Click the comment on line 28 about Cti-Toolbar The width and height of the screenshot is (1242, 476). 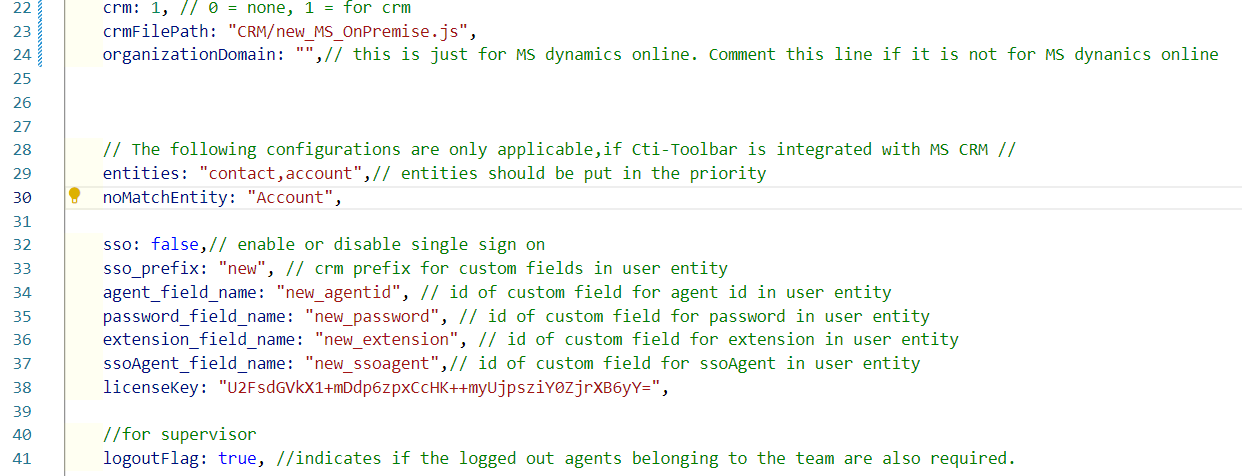(560, 149)
